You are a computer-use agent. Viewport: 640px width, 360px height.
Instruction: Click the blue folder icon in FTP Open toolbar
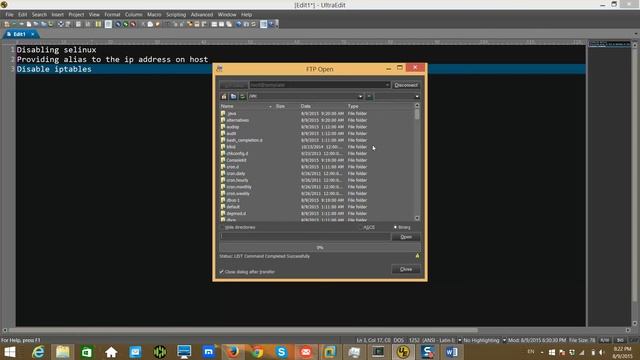click(233, 97)
